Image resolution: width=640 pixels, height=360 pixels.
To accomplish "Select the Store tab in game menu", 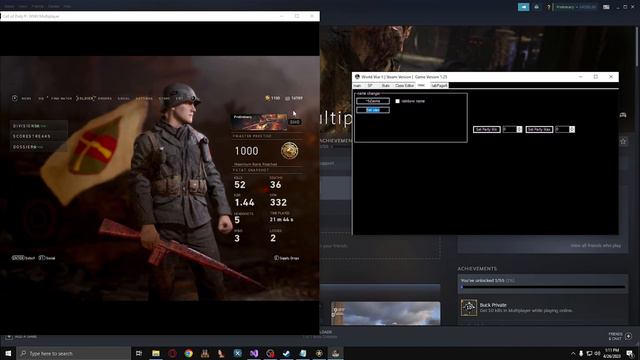I will [164, 98].
